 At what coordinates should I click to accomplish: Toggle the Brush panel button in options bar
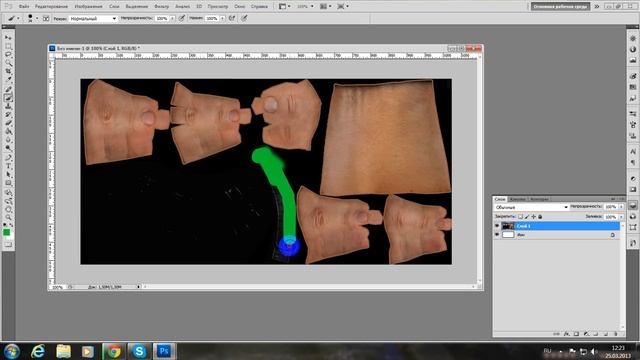coord(46,18)
